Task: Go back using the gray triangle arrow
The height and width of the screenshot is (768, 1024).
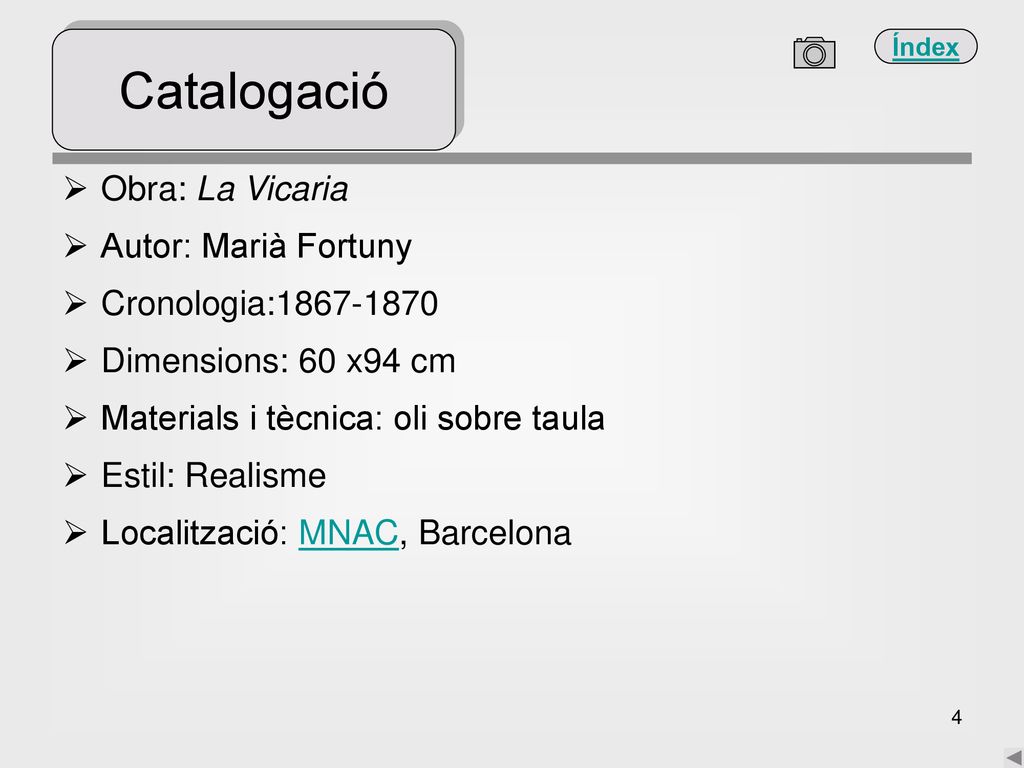Action: pos(1014,758)
